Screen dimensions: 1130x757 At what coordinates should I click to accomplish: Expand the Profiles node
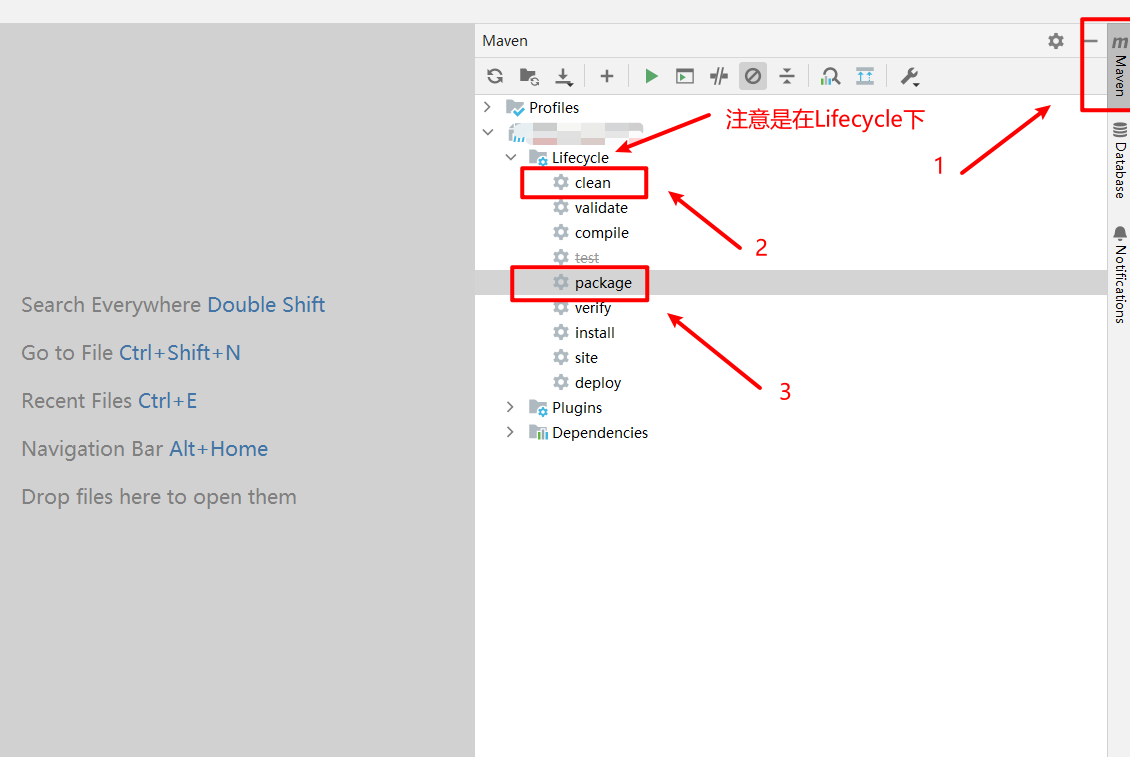point(488,107)
